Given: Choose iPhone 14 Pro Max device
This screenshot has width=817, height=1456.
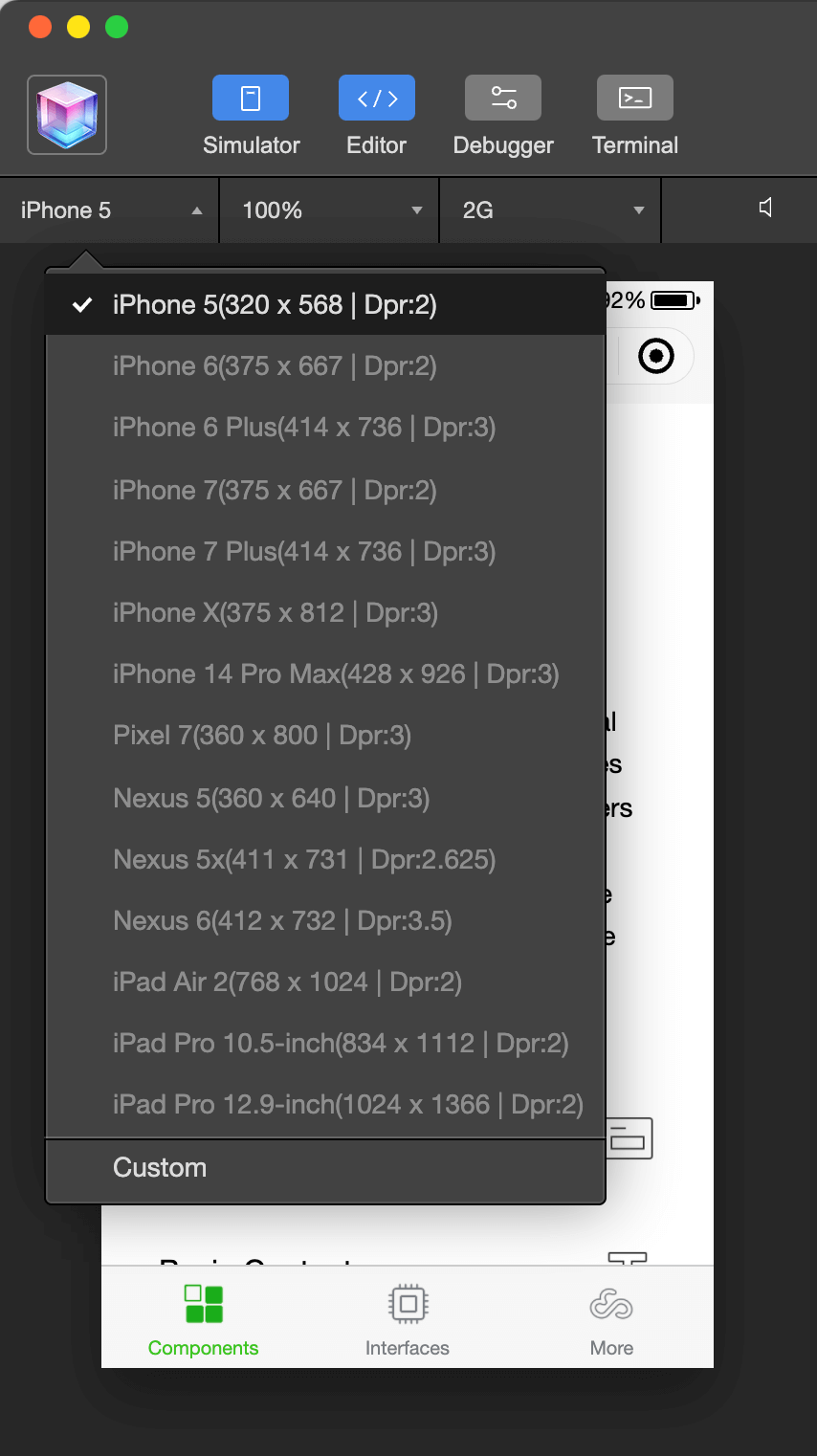Looking at the screenshot, I should click(336, 674).
